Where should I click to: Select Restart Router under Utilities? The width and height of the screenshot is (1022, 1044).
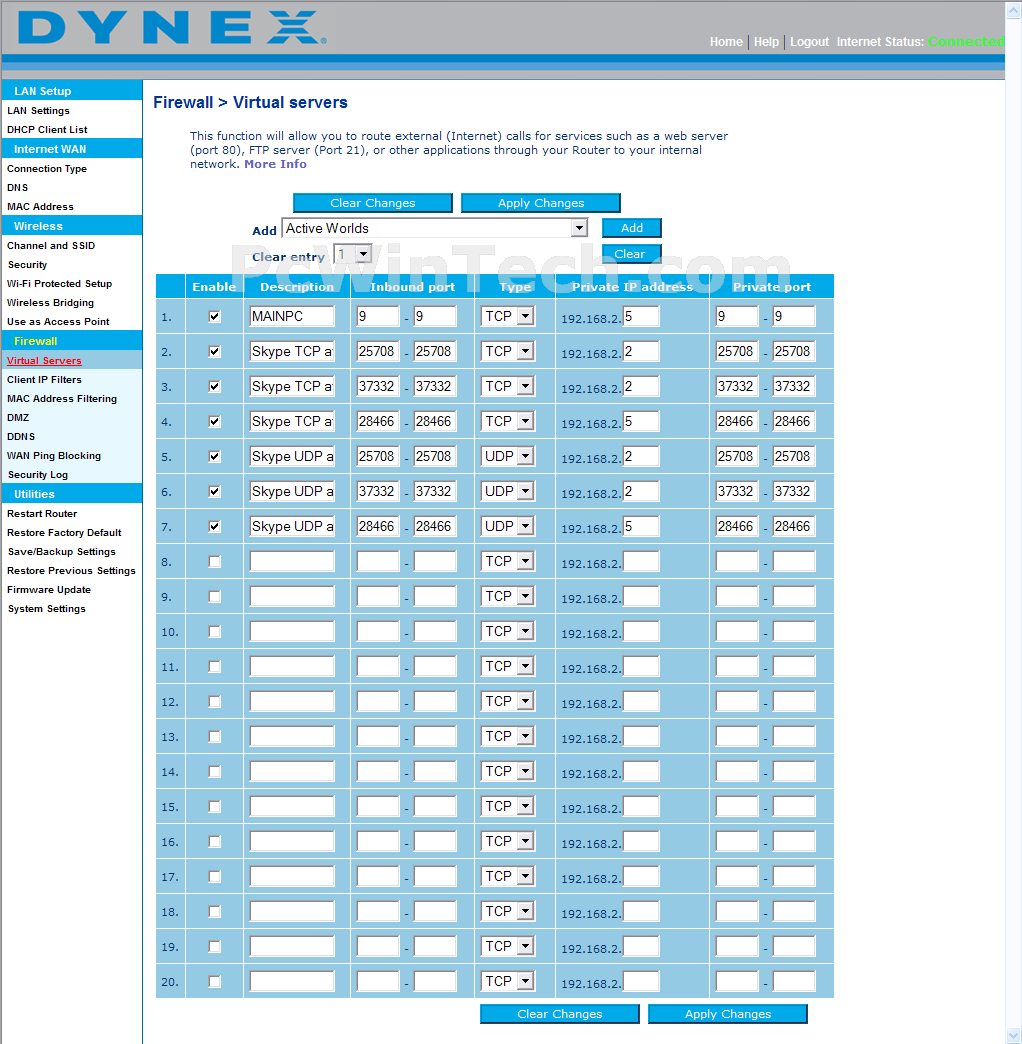click(x=42, y=514)
